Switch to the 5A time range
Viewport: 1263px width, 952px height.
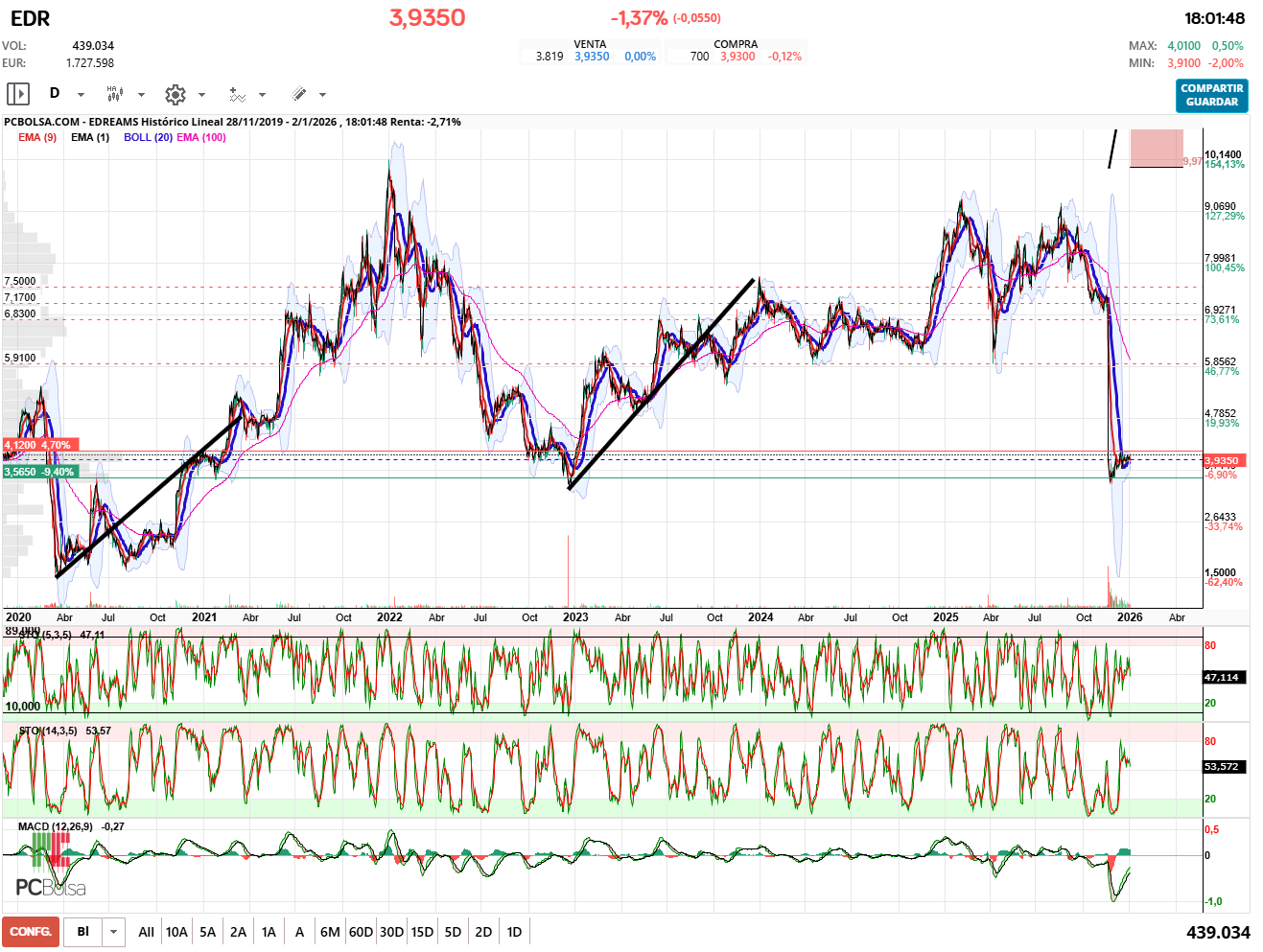point(207,932)
